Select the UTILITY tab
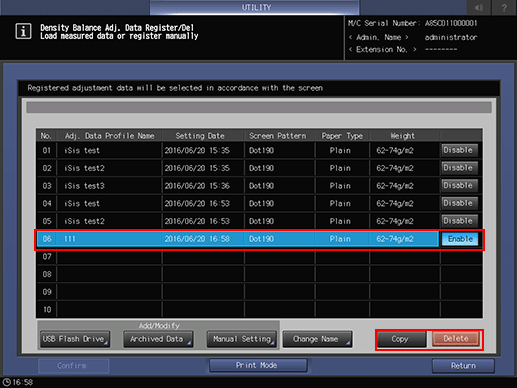The width and height of the screenshot is (517, 388). coord(255,7)
